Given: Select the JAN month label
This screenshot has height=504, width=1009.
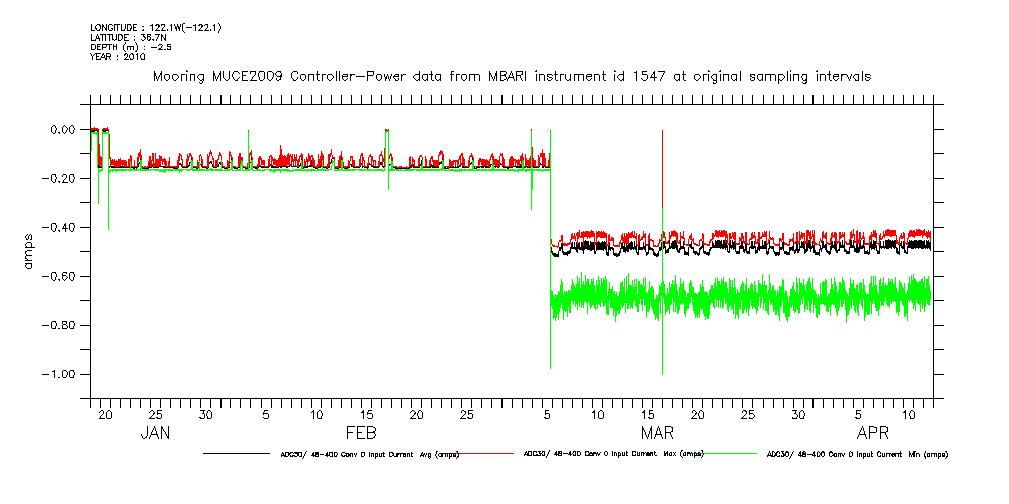Looking at the screenshot, I should pos(154,433).
